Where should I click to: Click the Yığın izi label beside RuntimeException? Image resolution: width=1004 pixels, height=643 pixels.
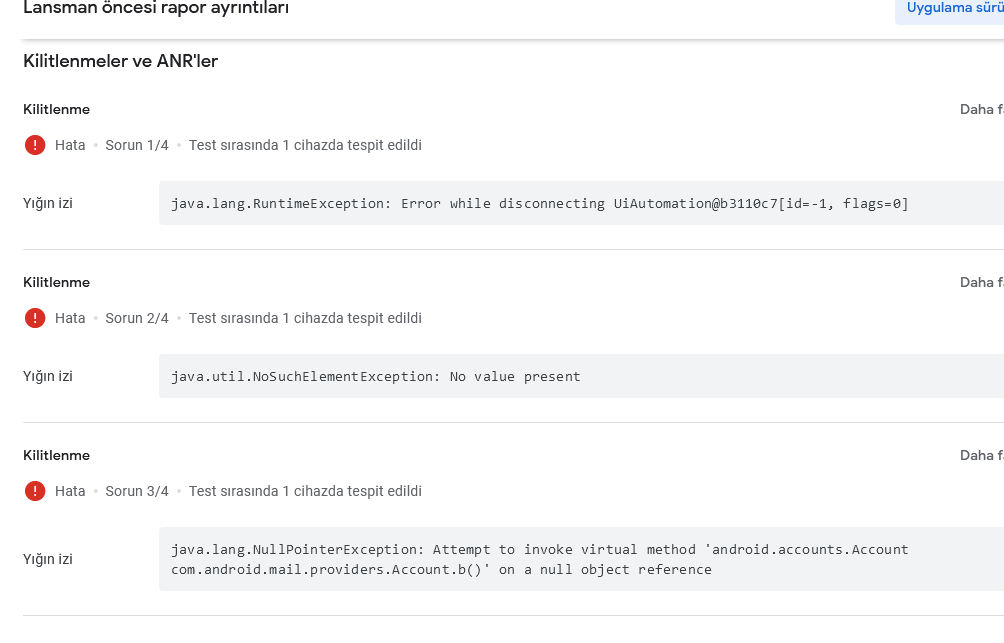tap(48, 204)
